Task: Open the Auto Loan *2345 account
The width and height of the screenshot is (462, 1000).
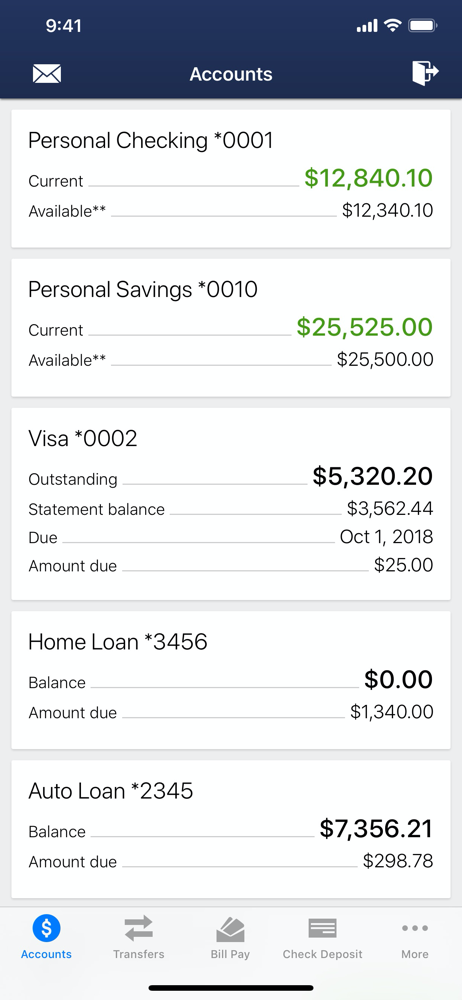Action: pyautogui.click(x=231, y=829)
